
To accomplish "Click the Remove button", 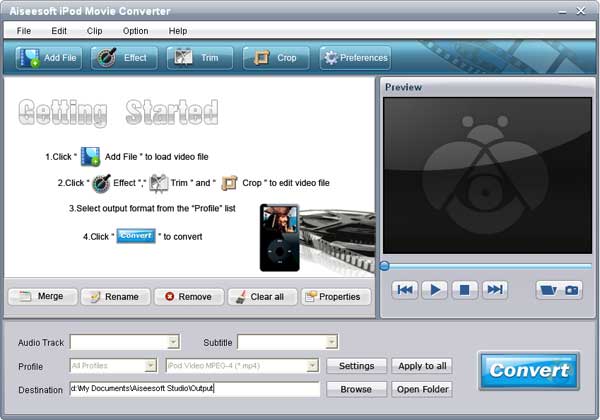I will coord(189,297).
